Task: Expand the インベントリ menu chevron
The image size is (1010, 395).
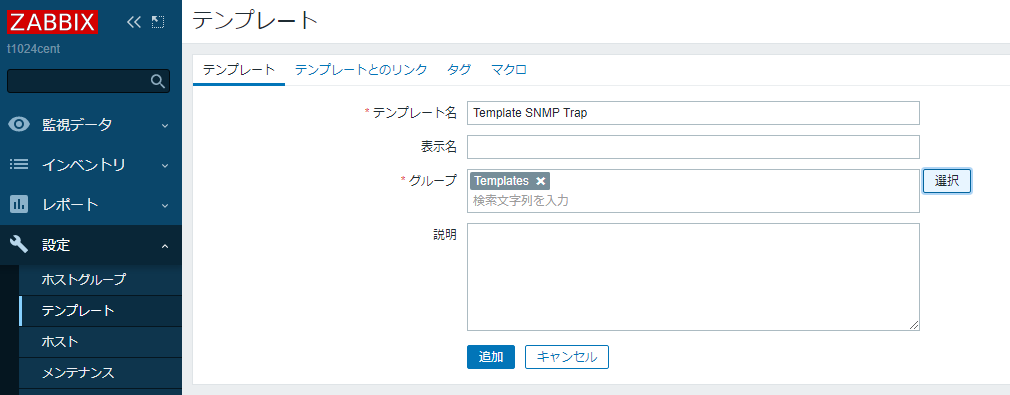Action: [165, 166]
